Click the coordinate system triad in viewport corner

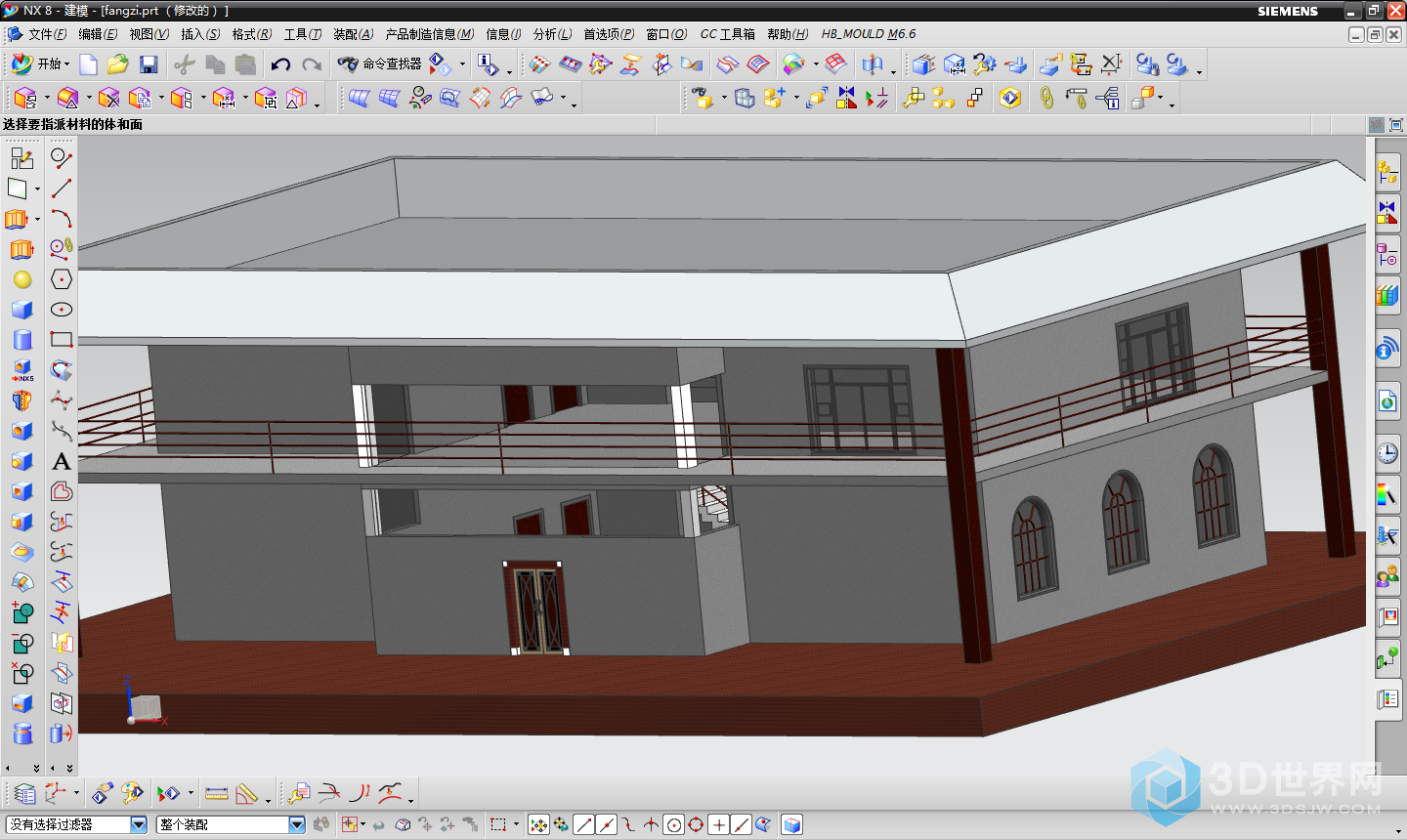(x=145, y=702)
